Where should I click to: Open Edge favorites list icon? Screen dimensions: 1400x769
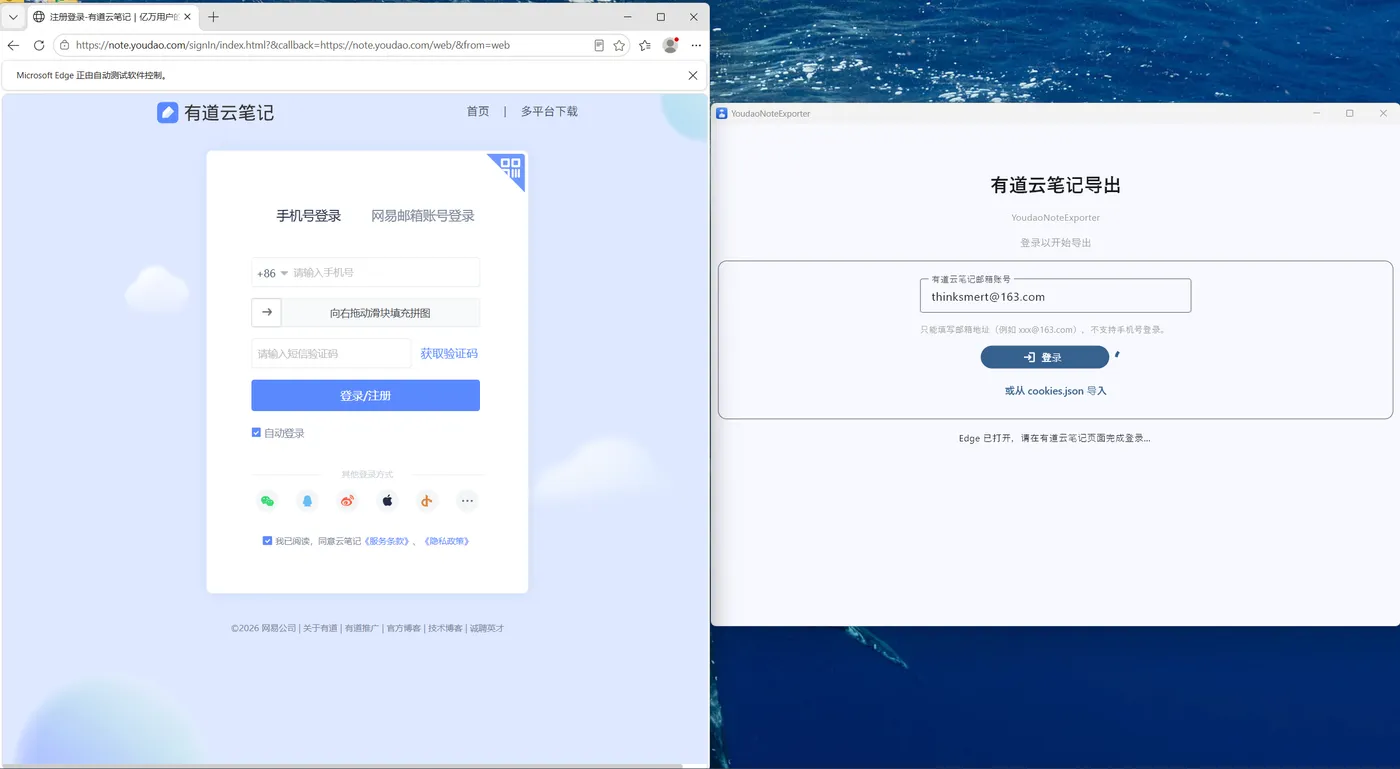point(645,45)
